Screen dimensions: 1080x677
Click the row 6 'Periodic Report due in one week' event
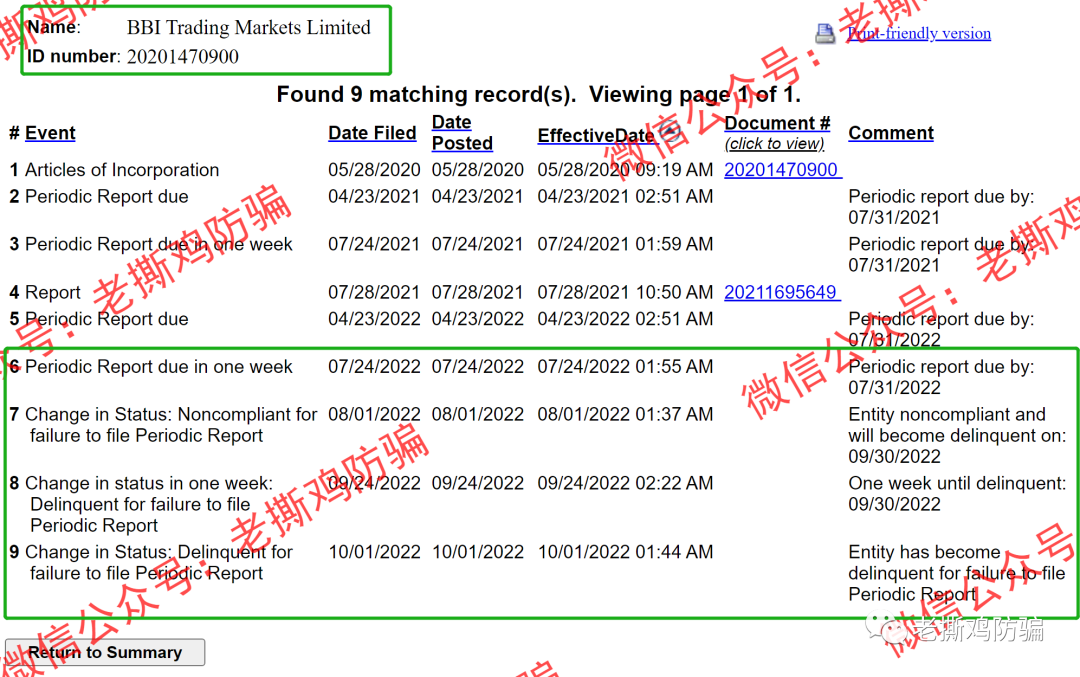coord(159,366)
